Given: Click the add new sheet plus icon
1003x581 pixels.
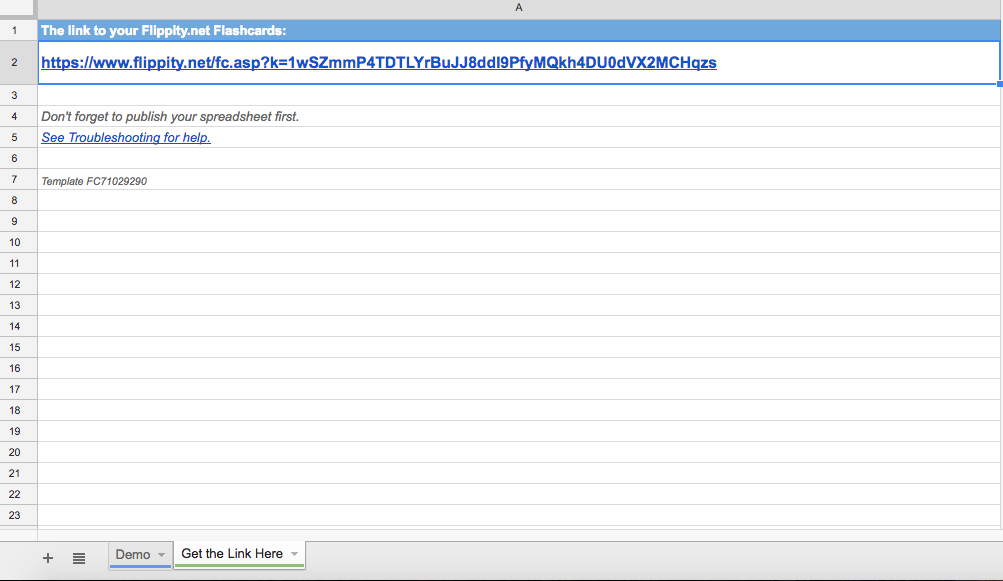Looking at the screenshot, I should click(x=47, y=558).
